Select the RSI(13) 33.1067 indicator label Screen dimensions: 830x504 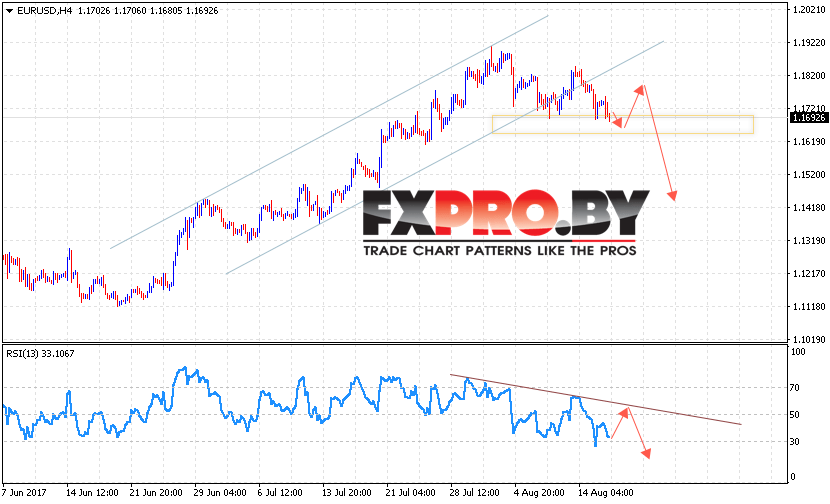click(x=40, y=354)
